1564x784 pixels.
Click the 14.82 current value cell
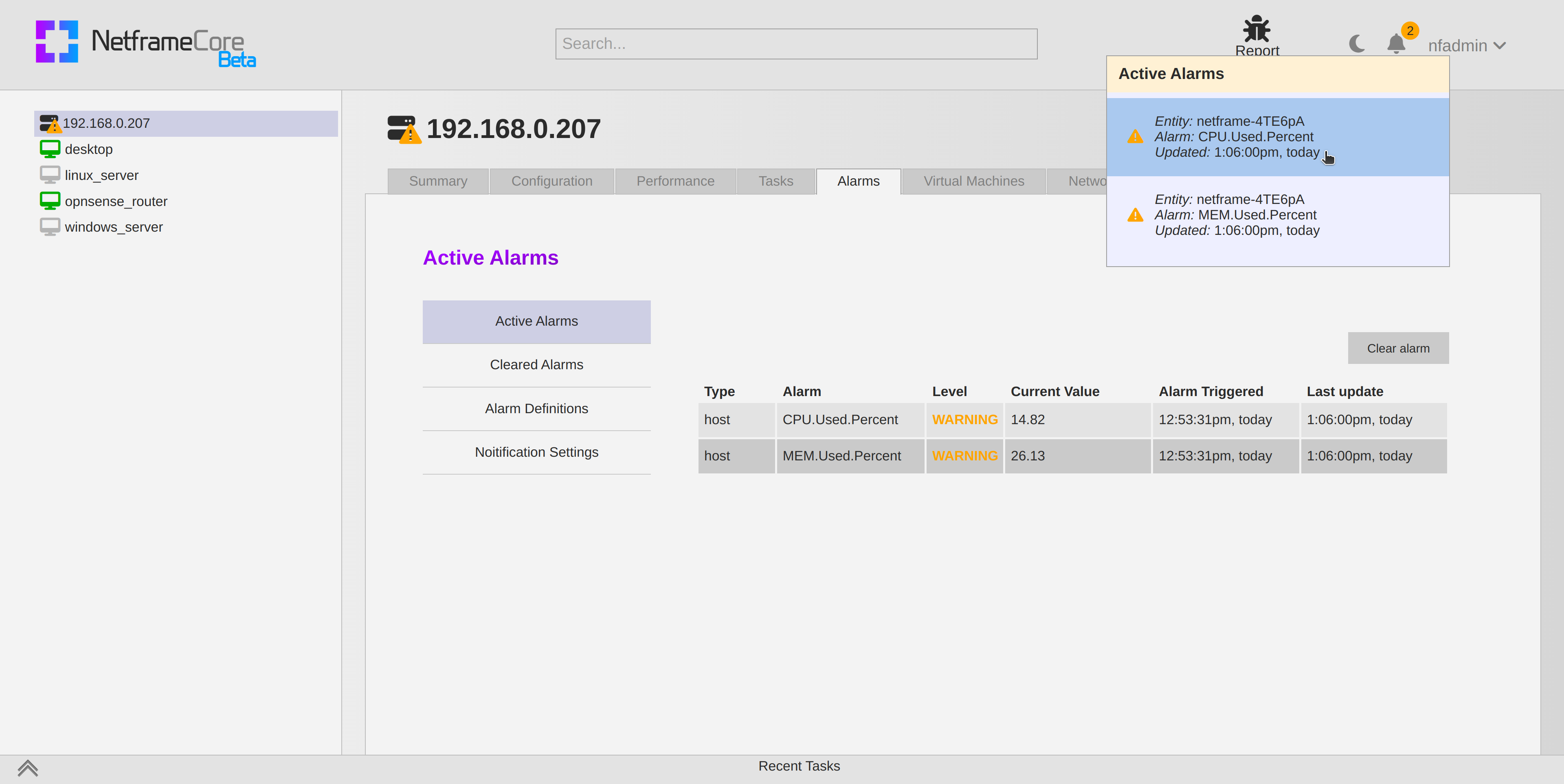coord(1077,420)
